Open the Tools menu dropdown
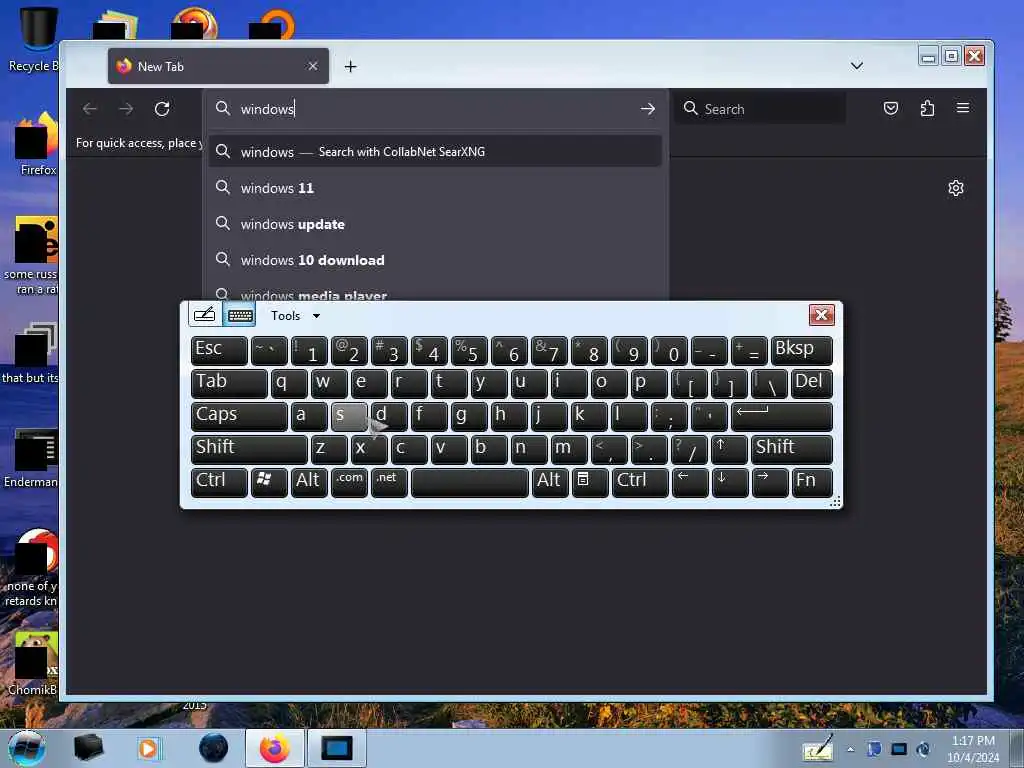Viewport: 1024px width, 768px height. tap(295, 315)
